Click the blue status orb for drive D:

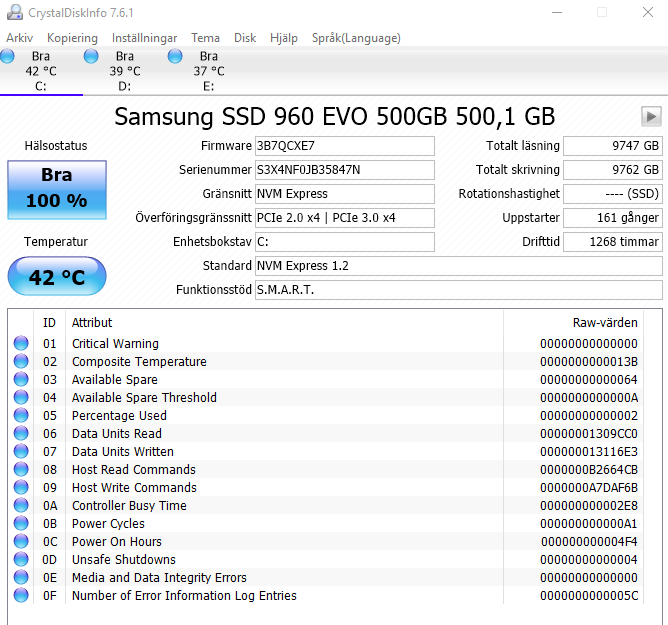click(91, 56)
